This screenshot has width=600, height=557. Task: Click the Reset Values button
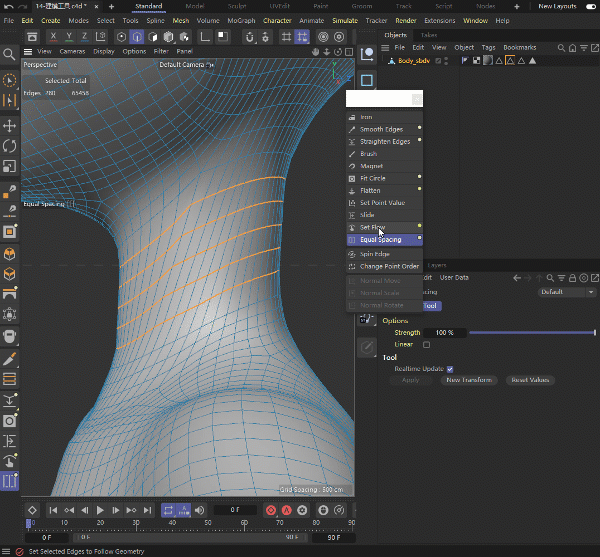[x=530, y=380]
